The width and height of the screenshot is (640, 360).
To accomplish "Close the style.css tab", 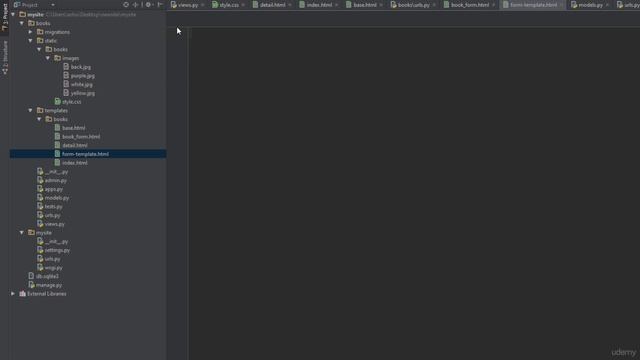I will [243, 5].
